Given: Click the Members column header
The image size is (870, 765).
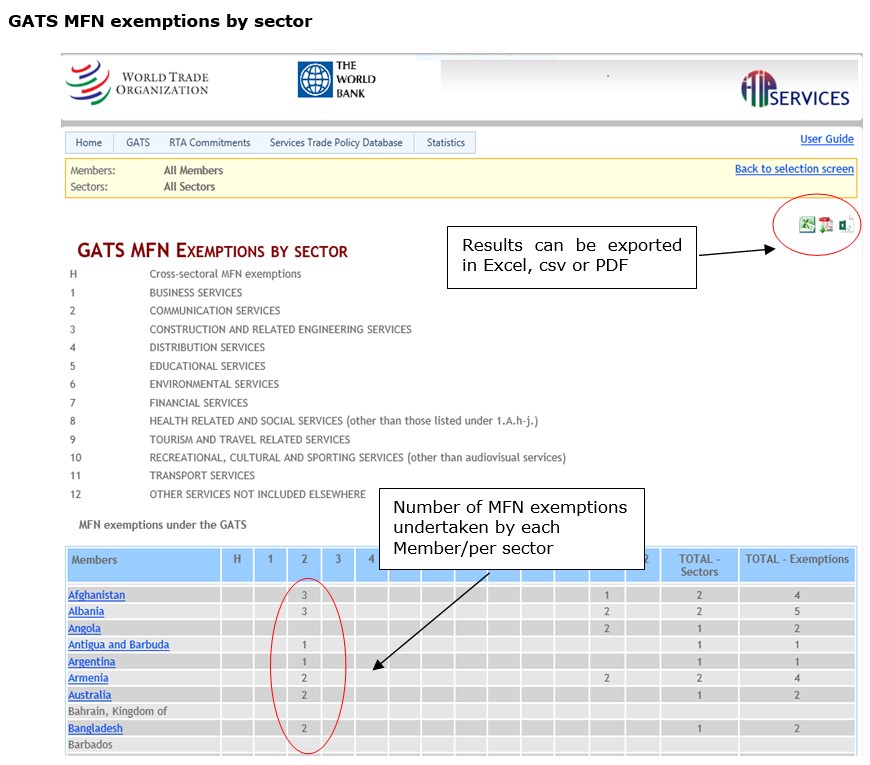Looking at the screenshot, I should click(144, 565).
